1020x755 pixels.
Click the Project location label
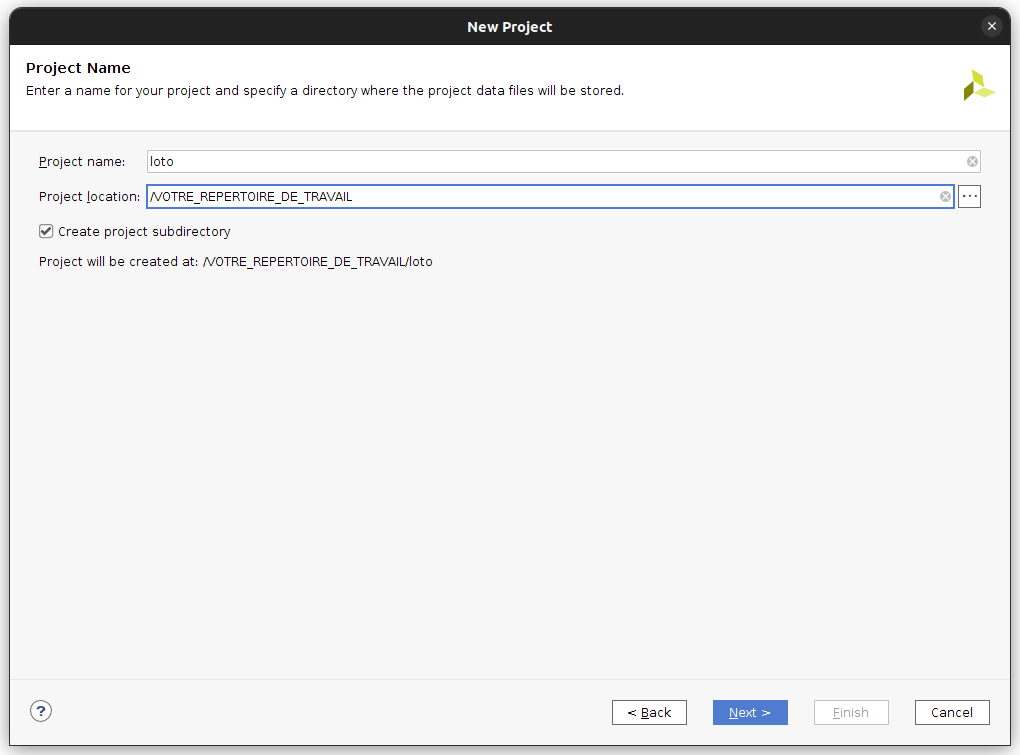tap(89, 196)
